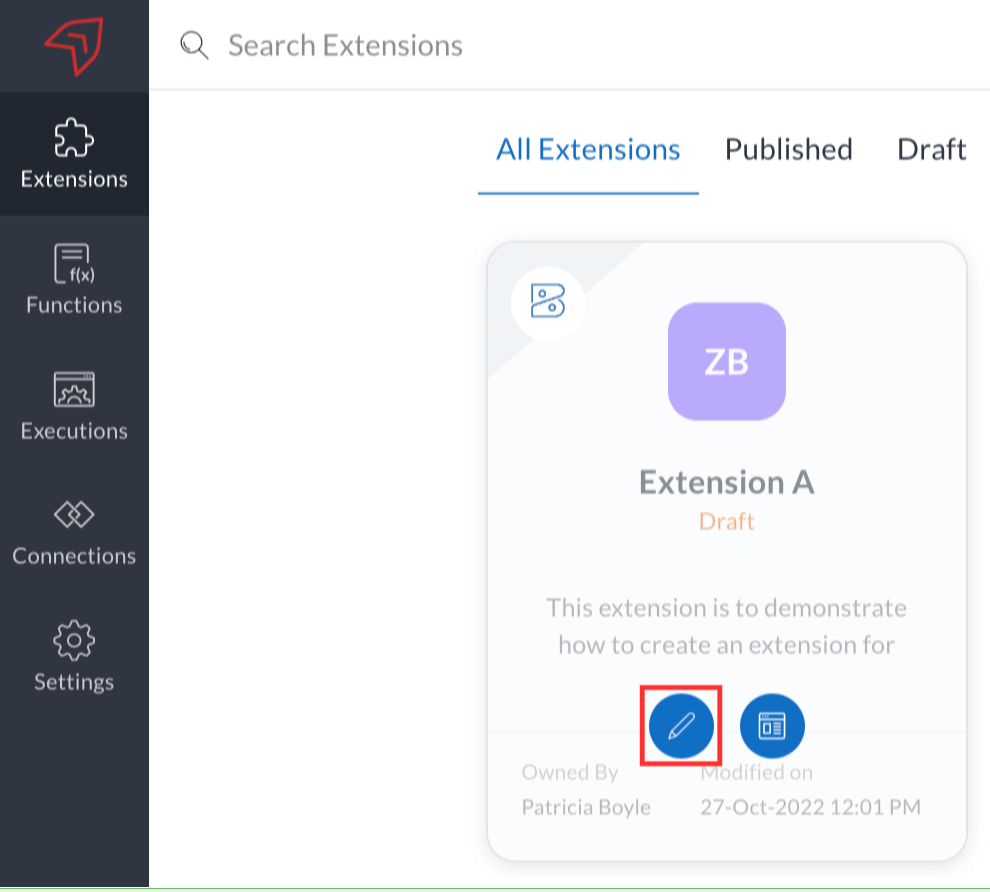Open the Functions sidebar section
990x892 pixels.
(x=75, y=280)
